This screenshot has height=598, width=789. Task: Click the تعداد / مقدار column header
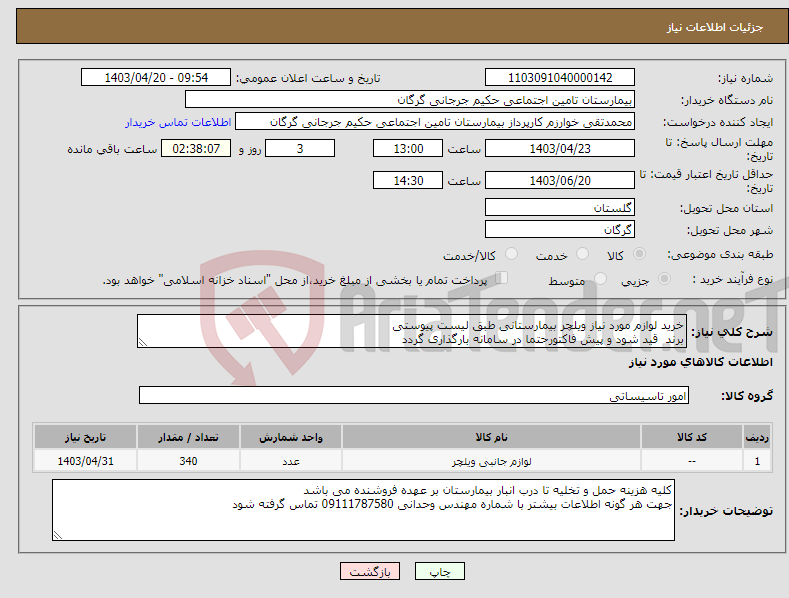point(188,437)
